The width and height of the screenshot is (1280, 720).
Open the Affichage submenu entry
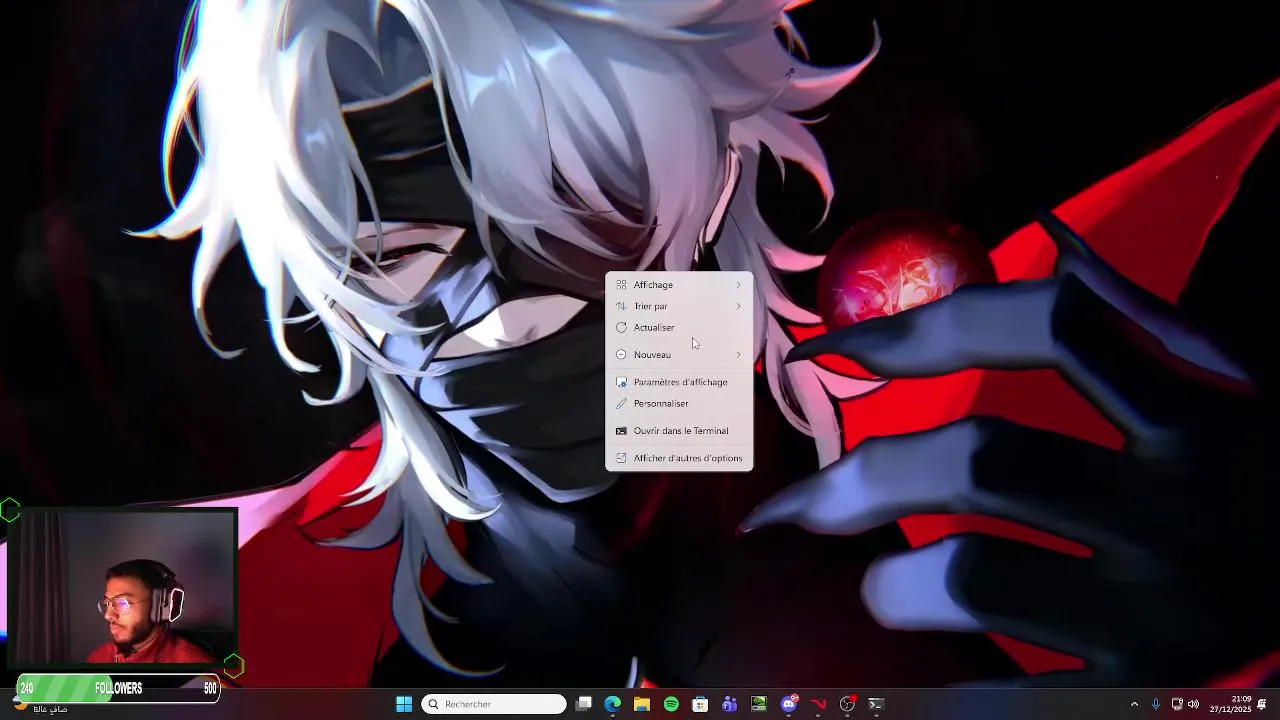pyautogui.click(x=679, y=285)
